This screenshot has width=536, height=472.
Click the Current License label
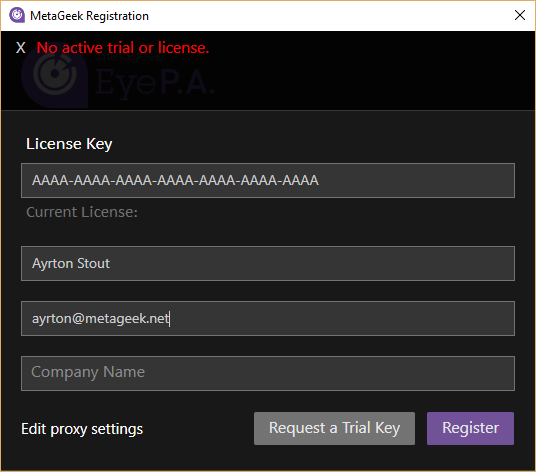82,212
